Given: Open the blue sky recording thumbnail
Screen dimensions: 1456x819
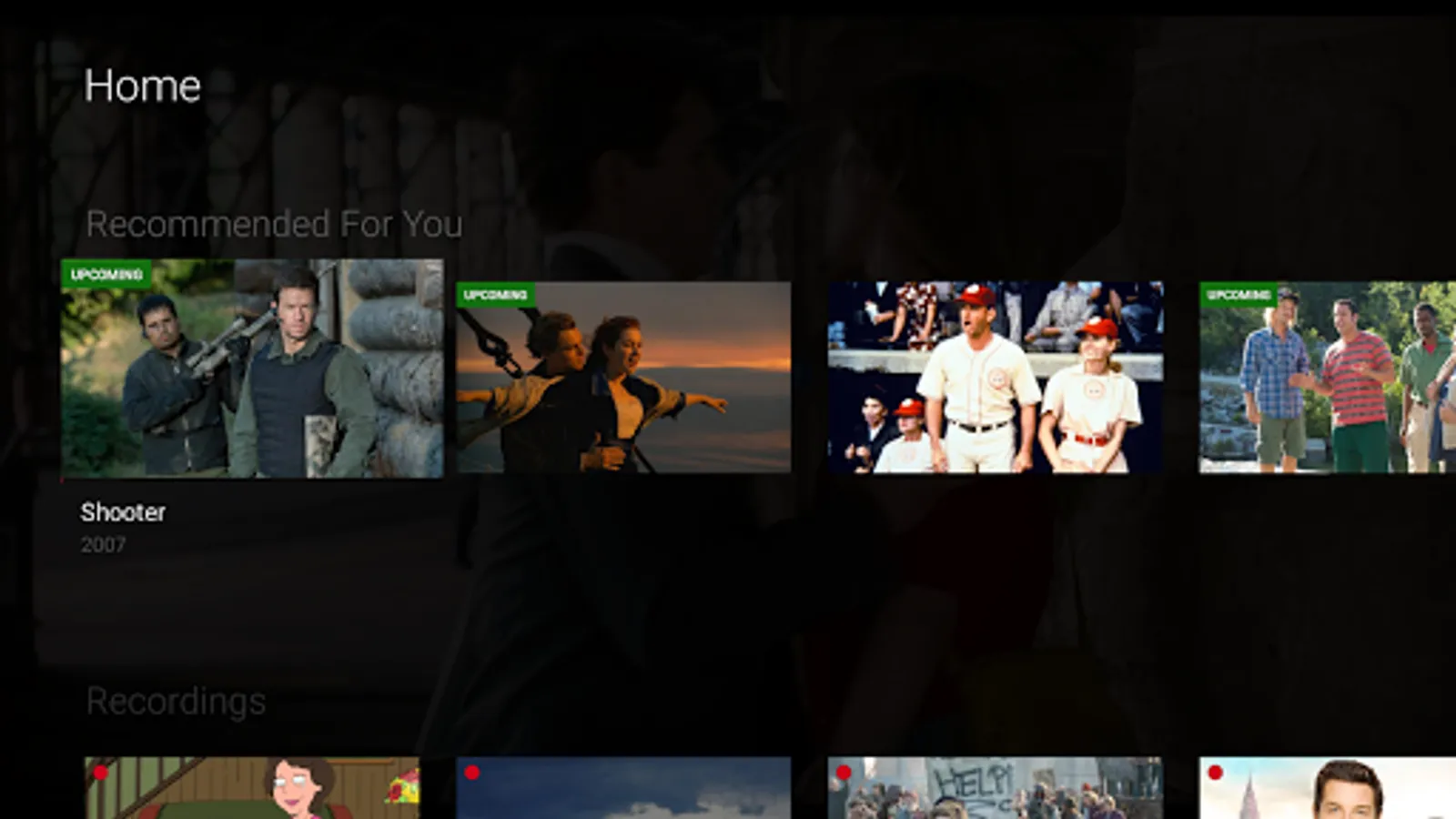Looking at the screenshot, I should 623,788.
